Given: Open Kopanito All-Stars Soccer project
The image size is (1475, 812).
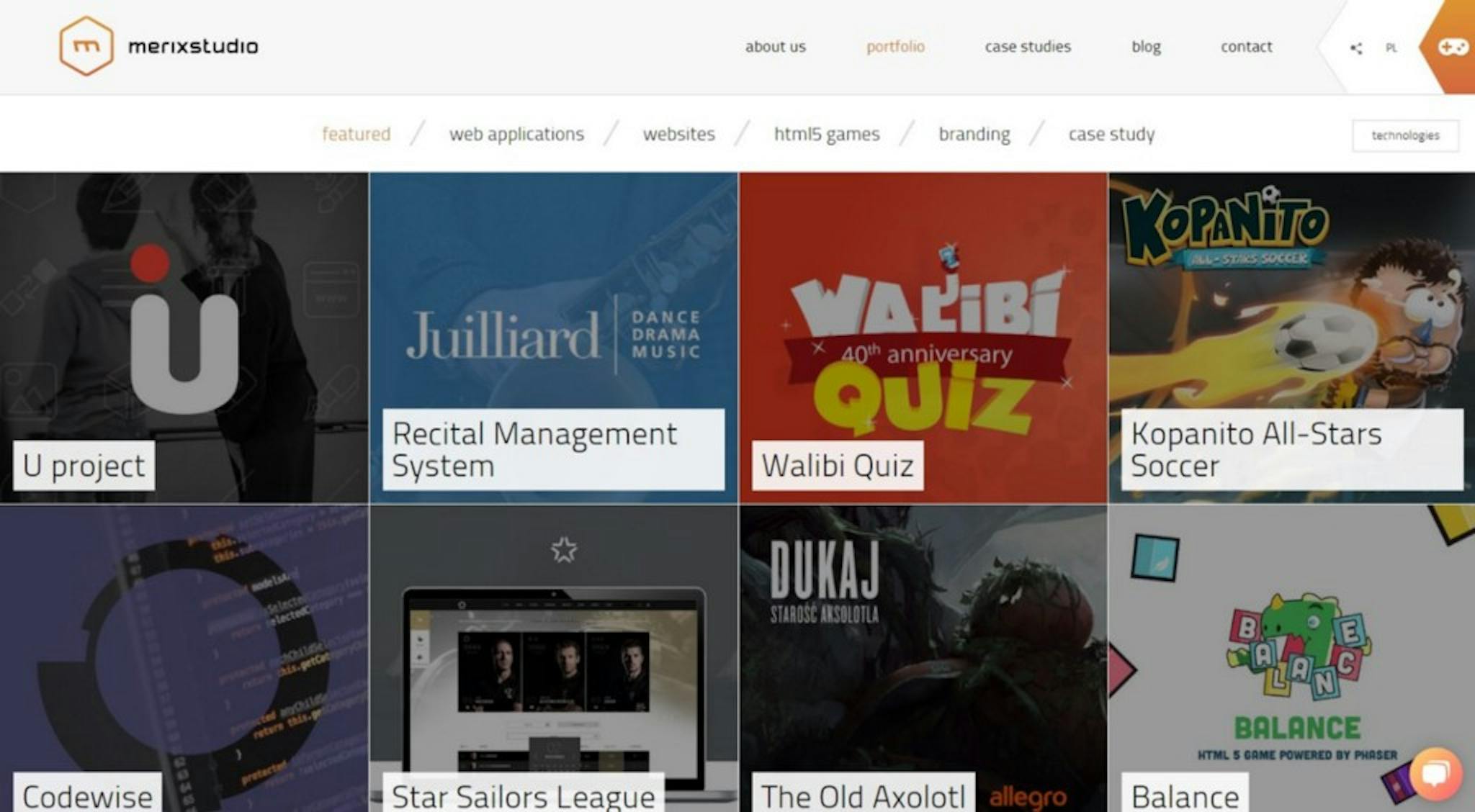Looking at the screenshot, I should click(1292, 337).
